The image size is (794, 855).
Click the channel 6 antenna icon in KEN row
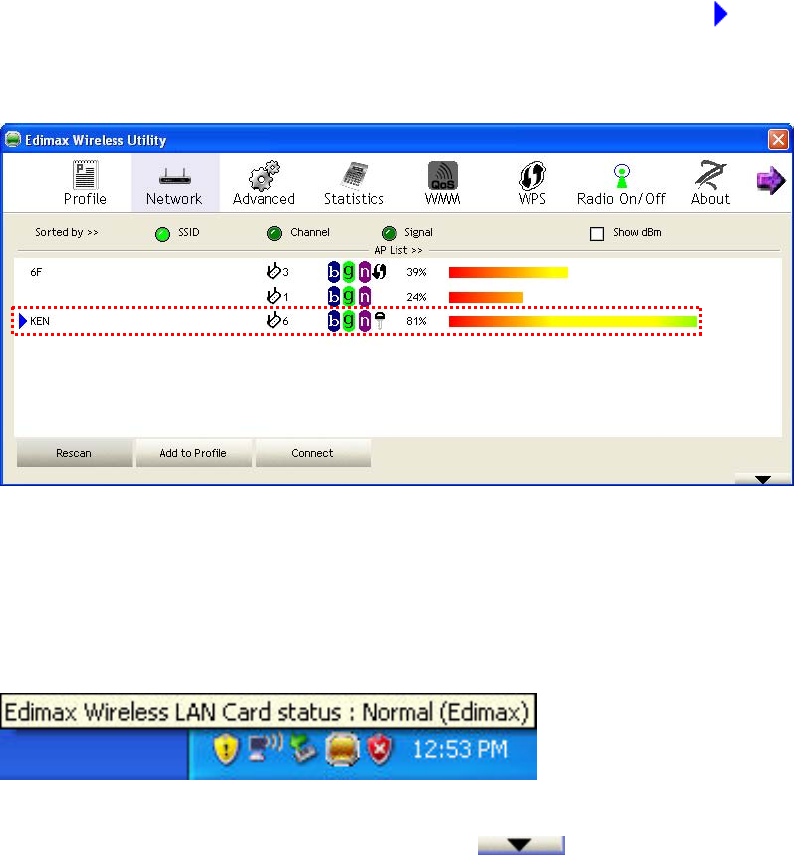pos(273,320)
